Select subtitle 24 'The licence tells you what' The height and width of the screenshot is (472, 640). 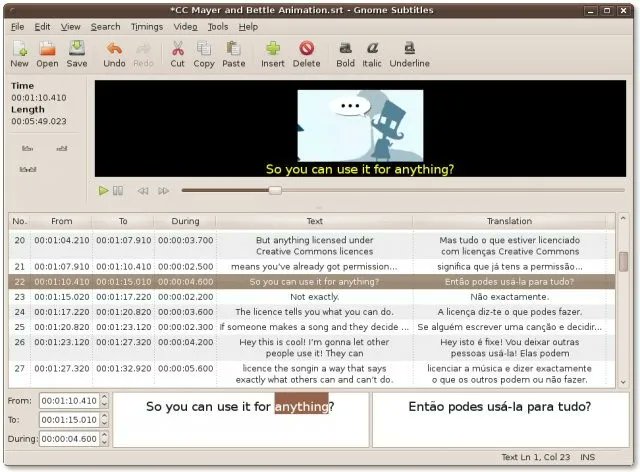pyautogui.click(x=311, y=312)
